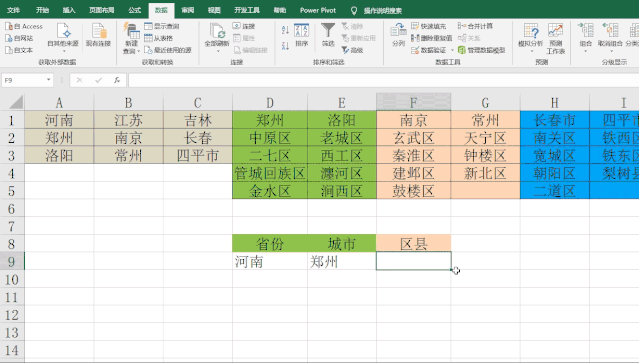Click the Select All corner triangle
This screenshot has height=363, width=639.
(x=15, y=102)
